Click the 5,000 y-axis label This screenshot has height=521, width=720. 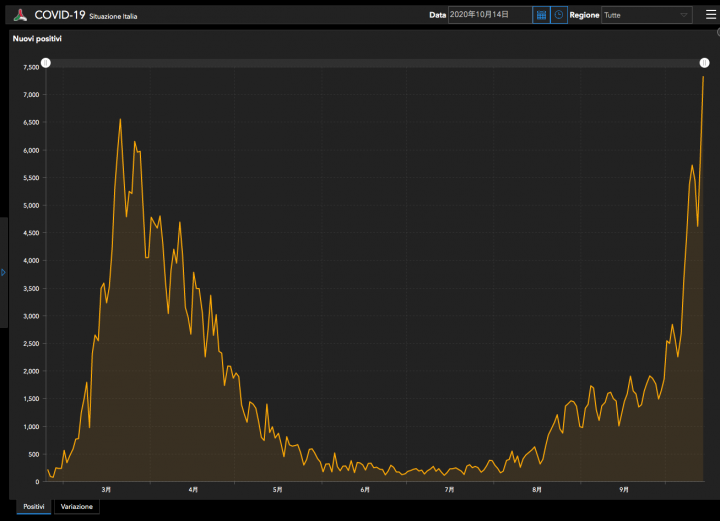pos(32,206)
